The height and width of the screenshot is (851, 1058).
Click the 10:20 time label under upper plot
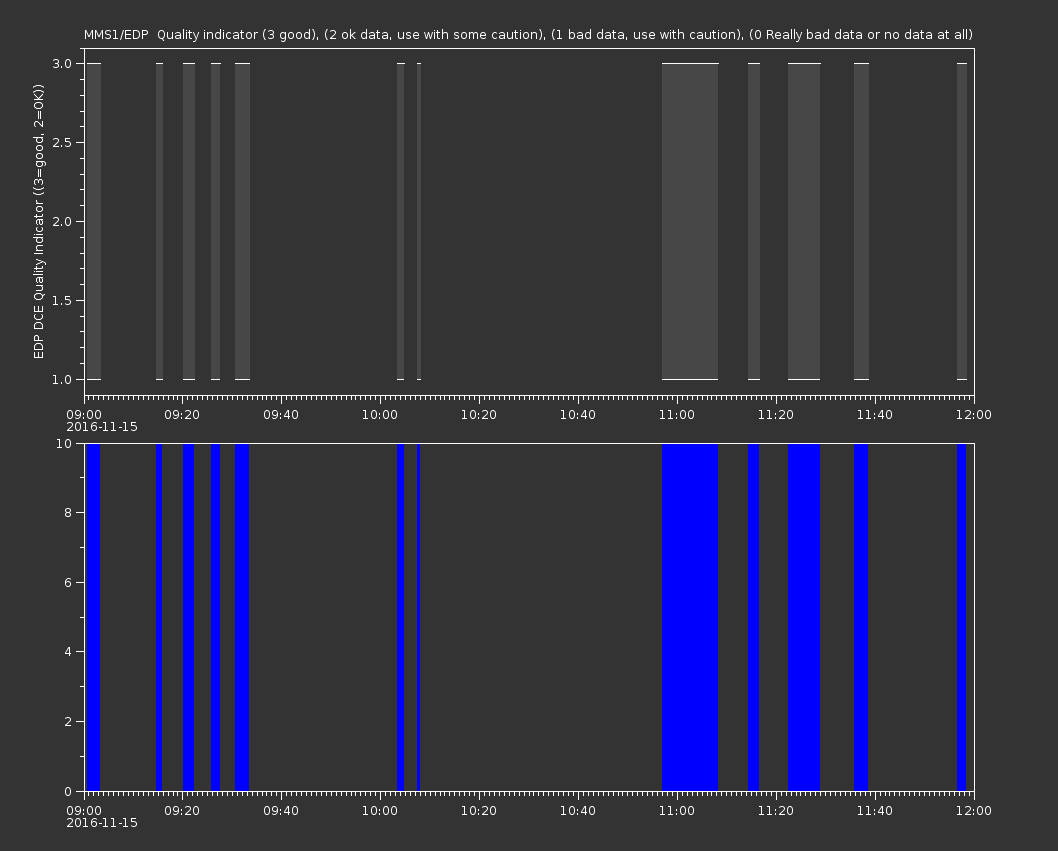point(478,414)
